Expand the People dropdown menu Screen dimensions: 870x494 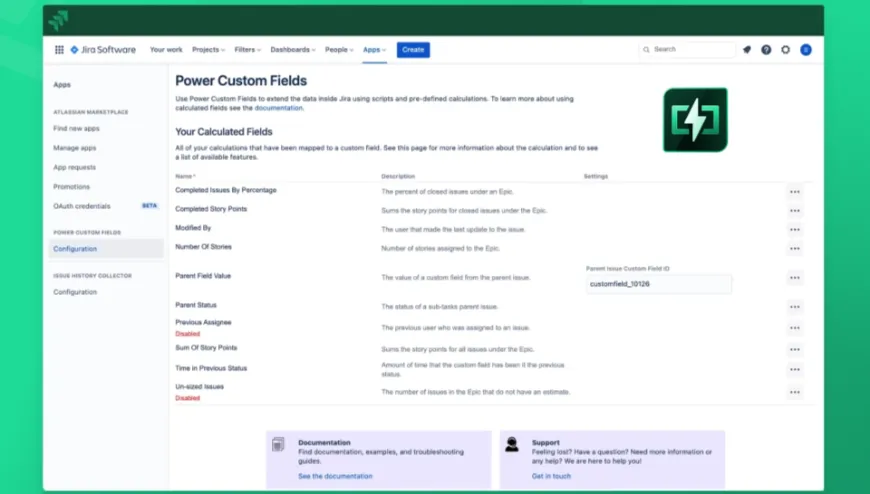coord(339,49)
